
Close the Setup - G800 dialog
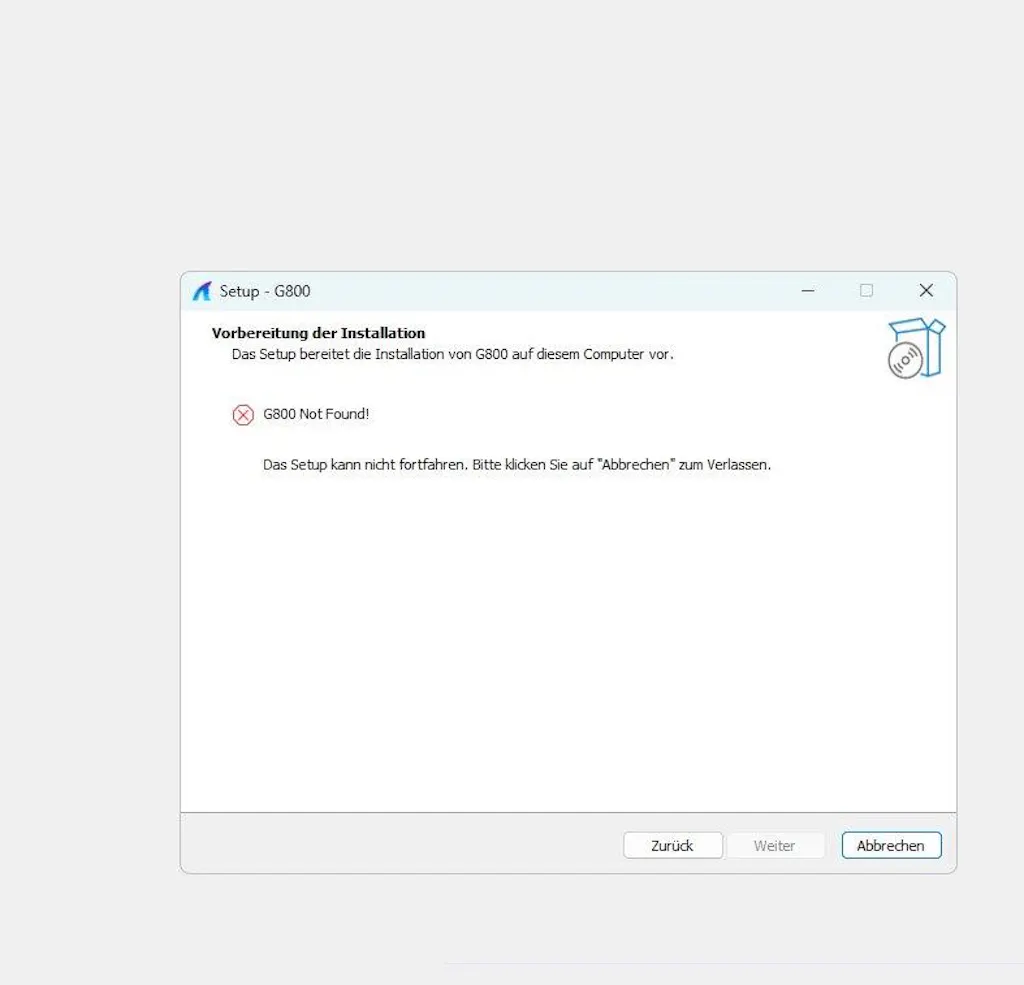925,291
